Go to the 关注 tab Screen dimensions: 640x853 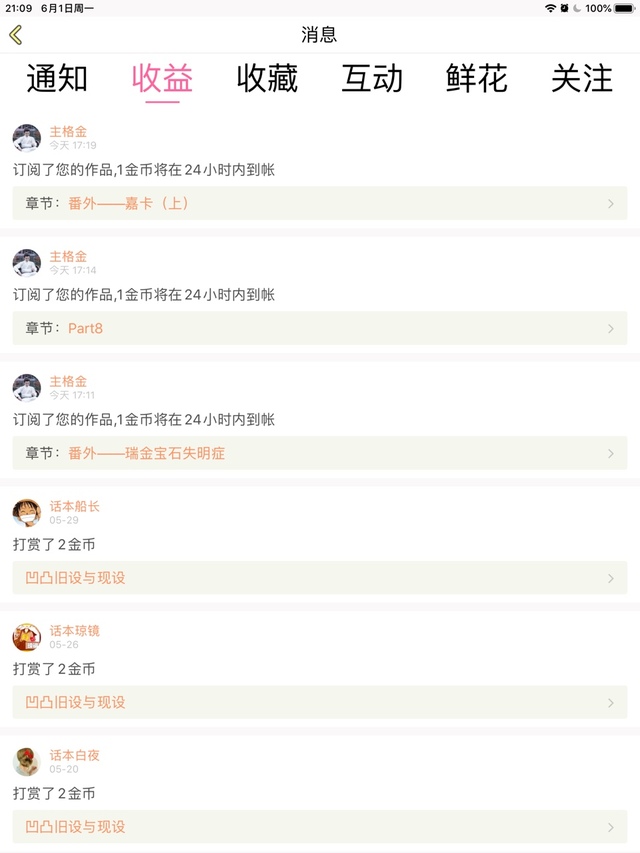point(582,79)
